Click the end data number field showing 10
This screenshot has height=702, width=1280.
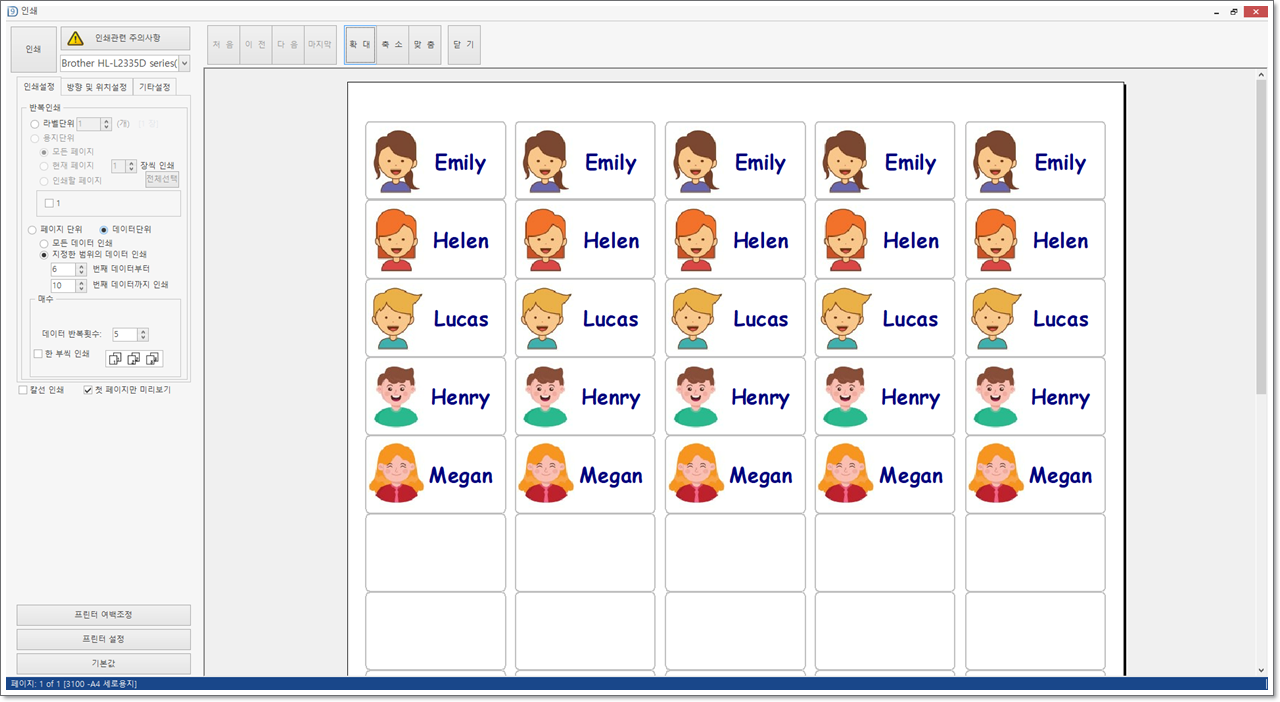click(x=64, y=285)
